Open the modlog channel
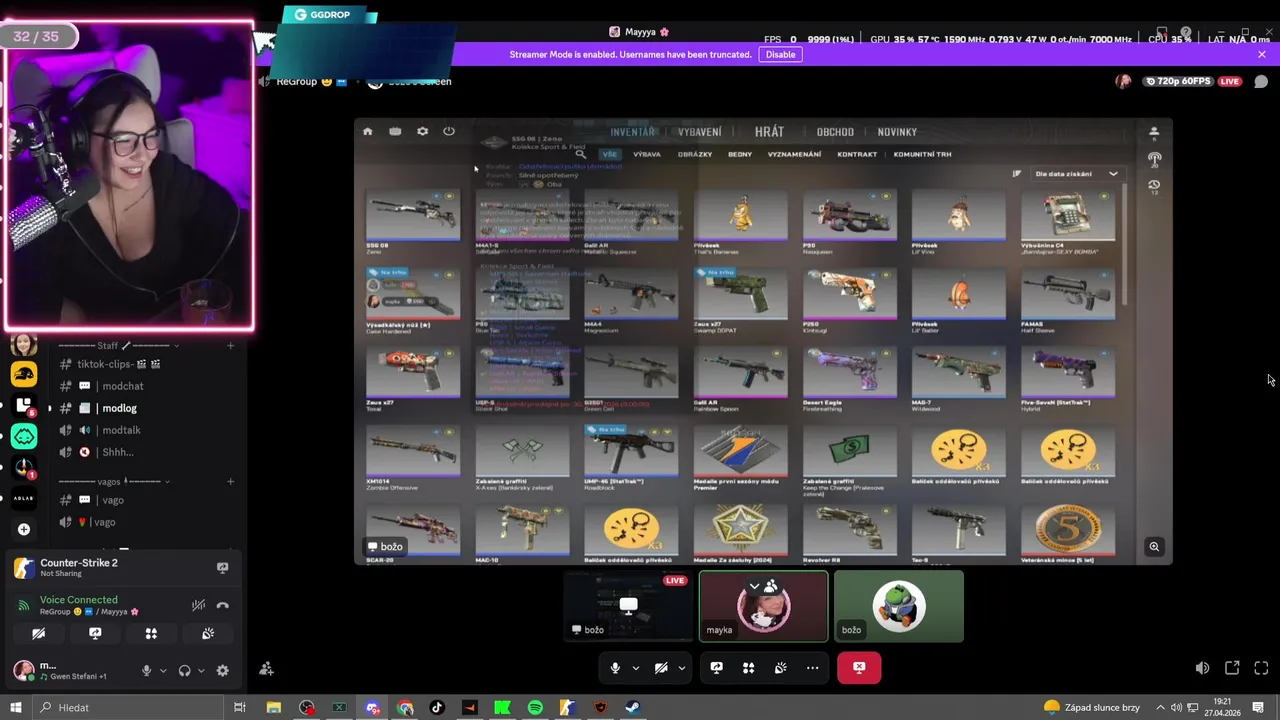This screenshot has width=1280, height=720. (119, 408)
